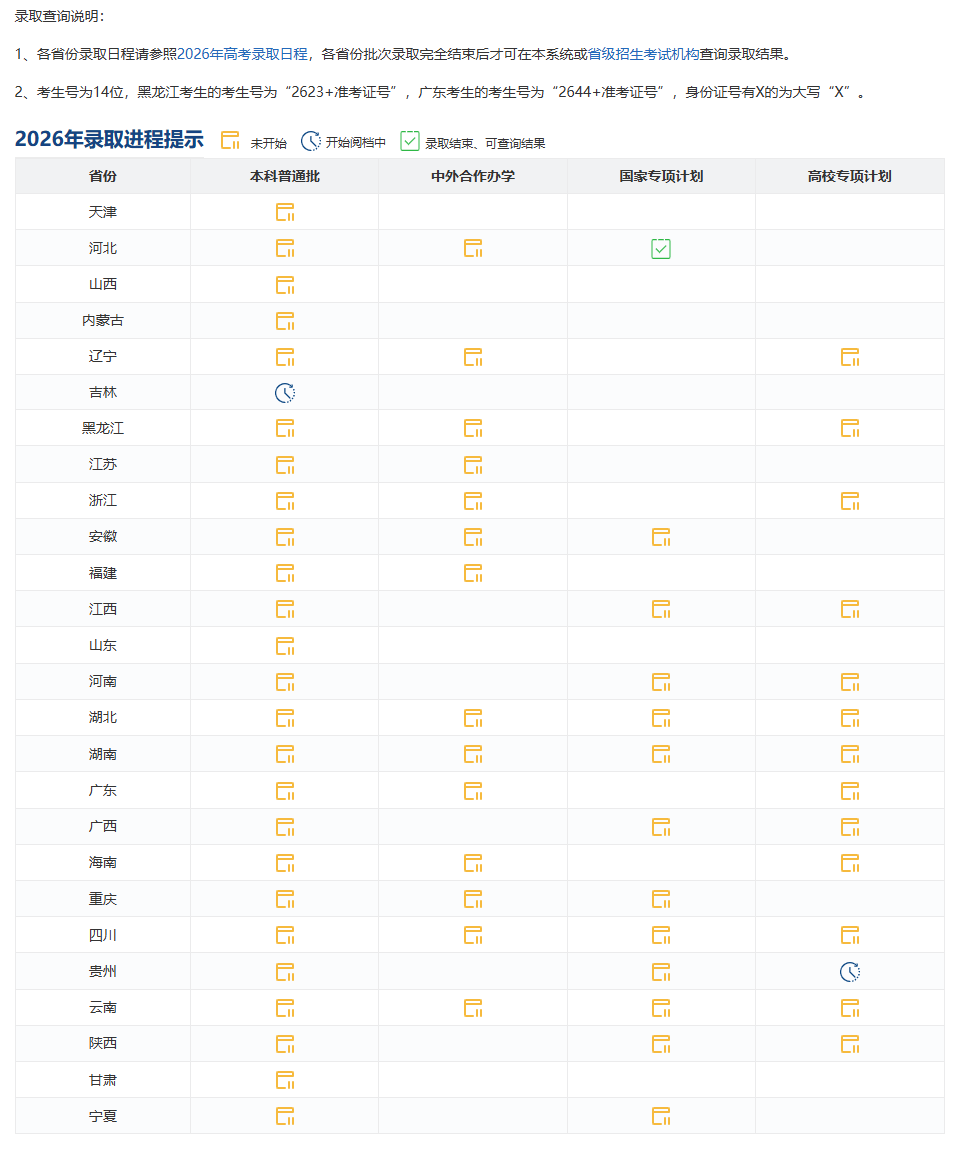This screenshot has height=1166, width=957.
Task: Click 山西 本科普通批 status icon
Action: 285,285
